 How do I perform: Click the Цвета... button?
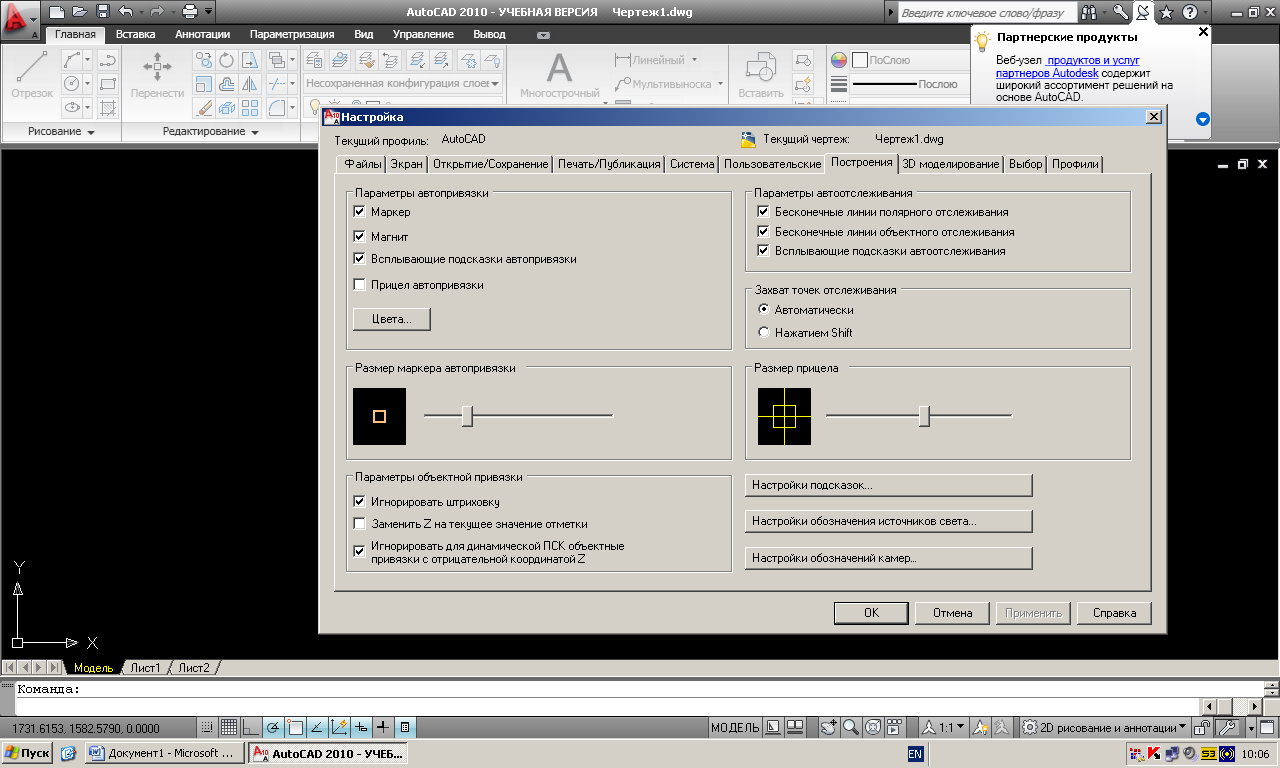click(x=391, y=319)
